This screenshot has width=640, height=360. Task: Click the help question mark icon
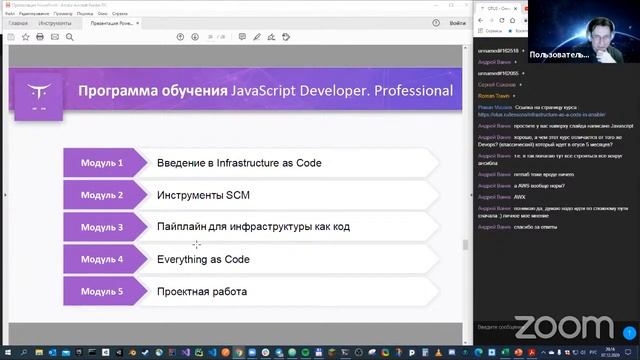click(x=436, y=23)
